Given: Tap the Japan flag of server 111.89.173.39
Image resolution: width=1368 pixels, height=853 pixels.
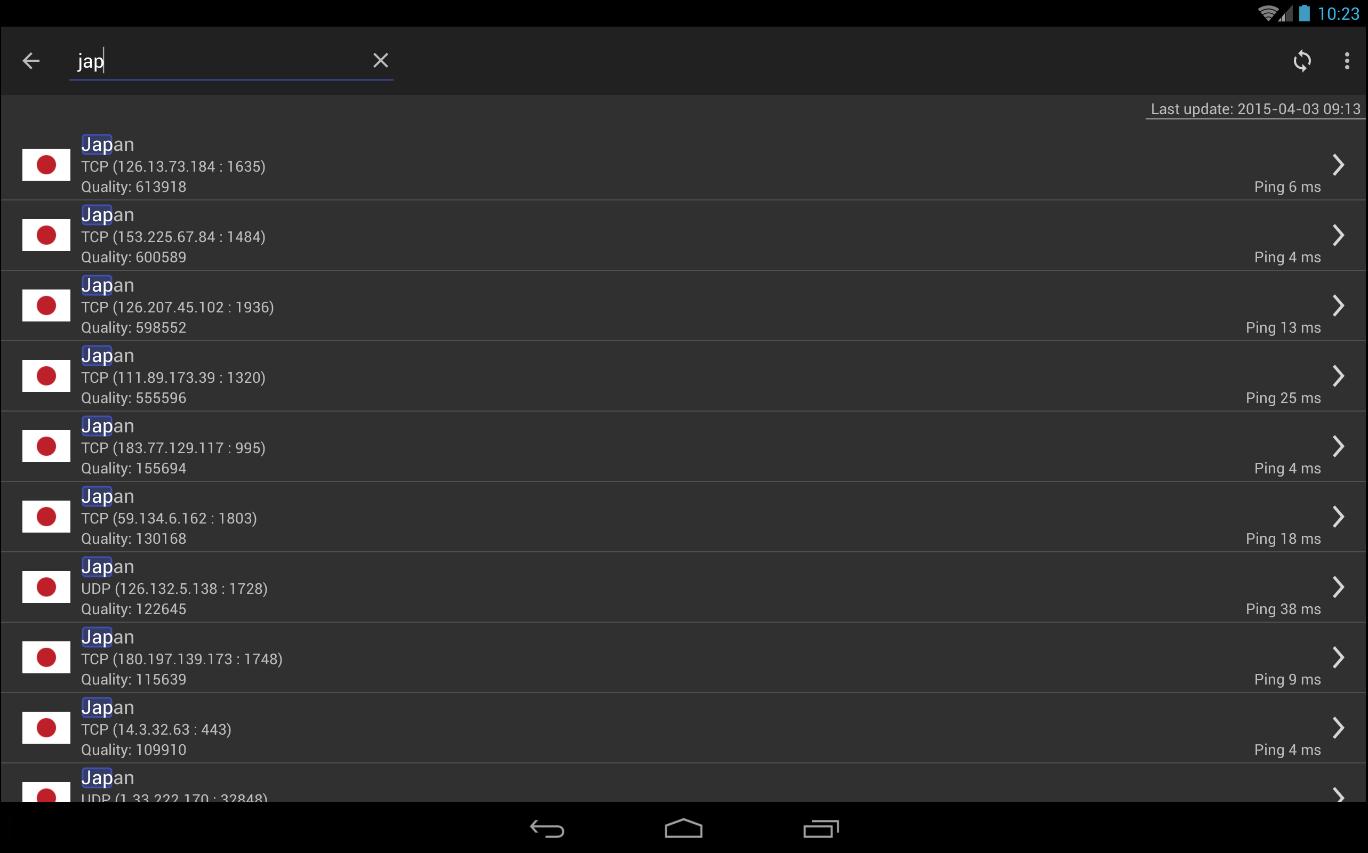Looking at the screenshot, I should [x=46, y=376].
